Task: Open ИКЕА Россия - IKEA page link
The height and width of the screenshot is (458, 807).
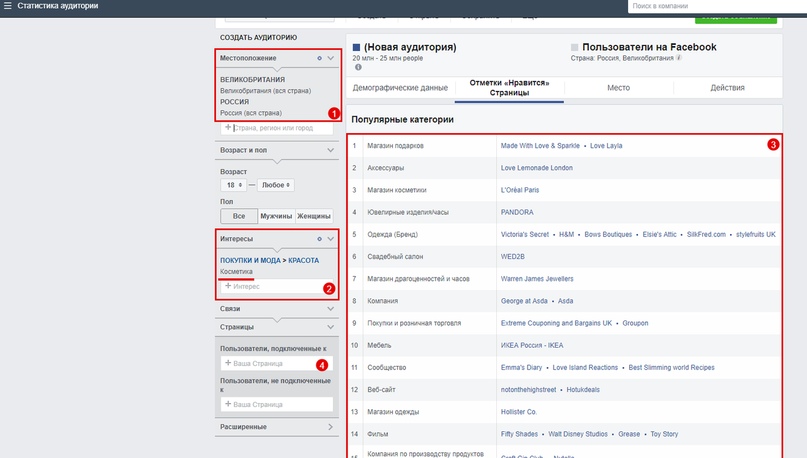Action: pos(532,345)
